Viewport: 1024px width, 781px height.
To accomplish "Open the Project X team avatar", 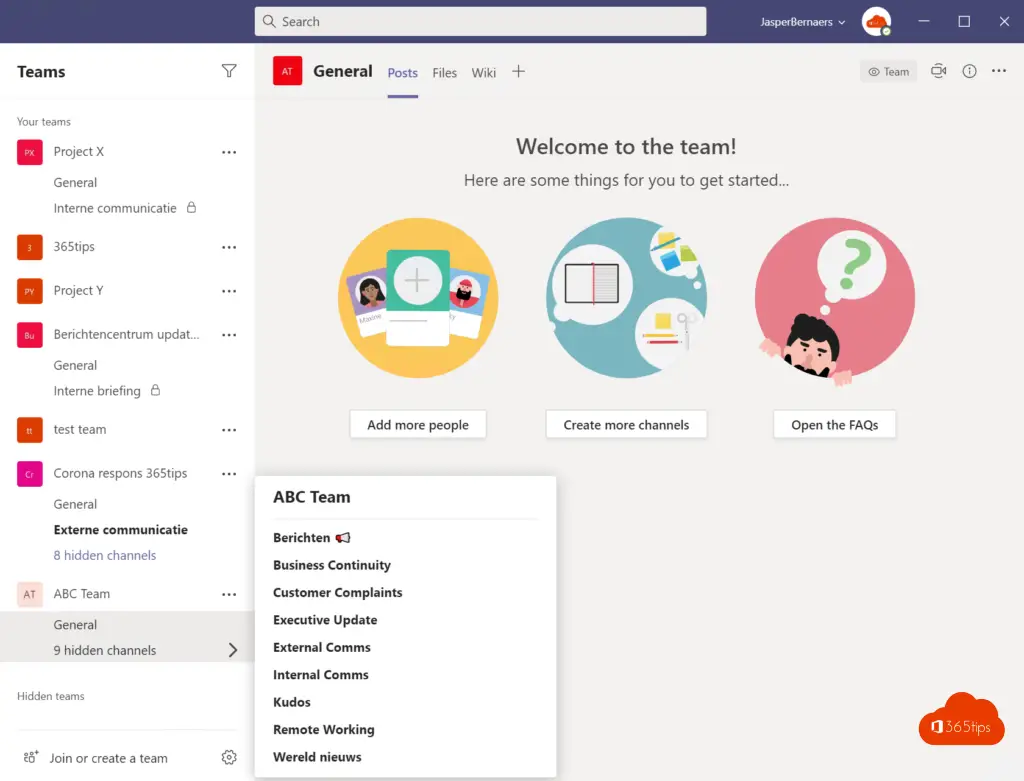I will point(29,152).
